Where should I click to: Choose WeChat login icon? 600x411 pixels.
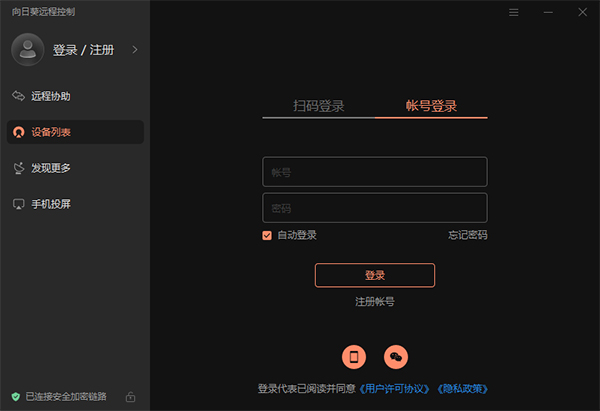396,357
